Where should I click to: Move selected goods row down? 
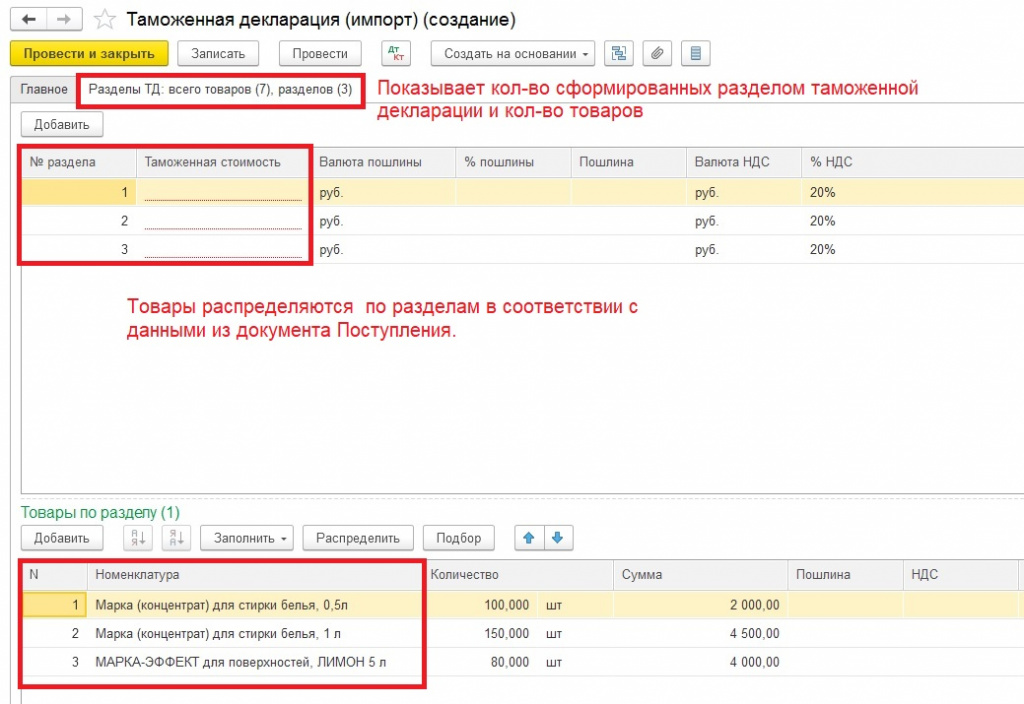[557, 538]
